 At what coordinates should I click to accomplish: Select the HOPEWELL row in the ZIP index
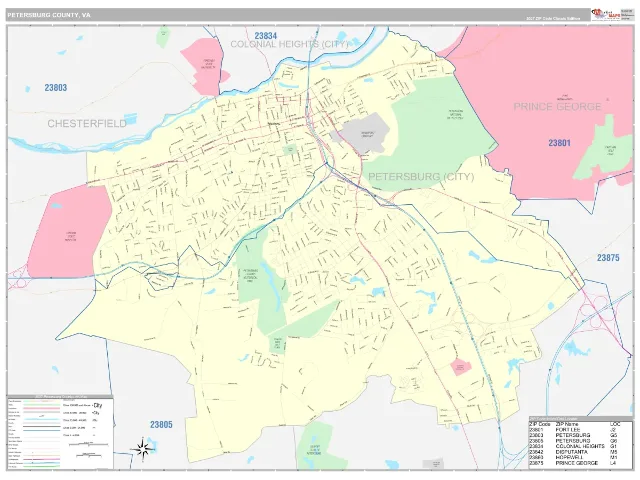(x=575, y=458)
